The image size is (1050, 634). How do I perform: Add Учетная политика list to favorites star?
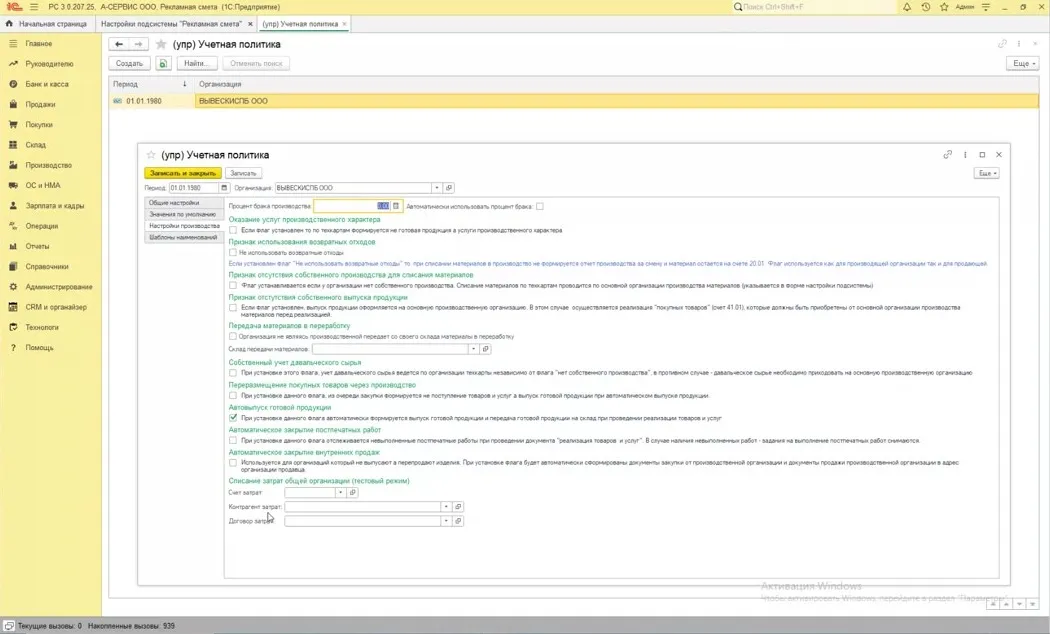pos(161,44)
